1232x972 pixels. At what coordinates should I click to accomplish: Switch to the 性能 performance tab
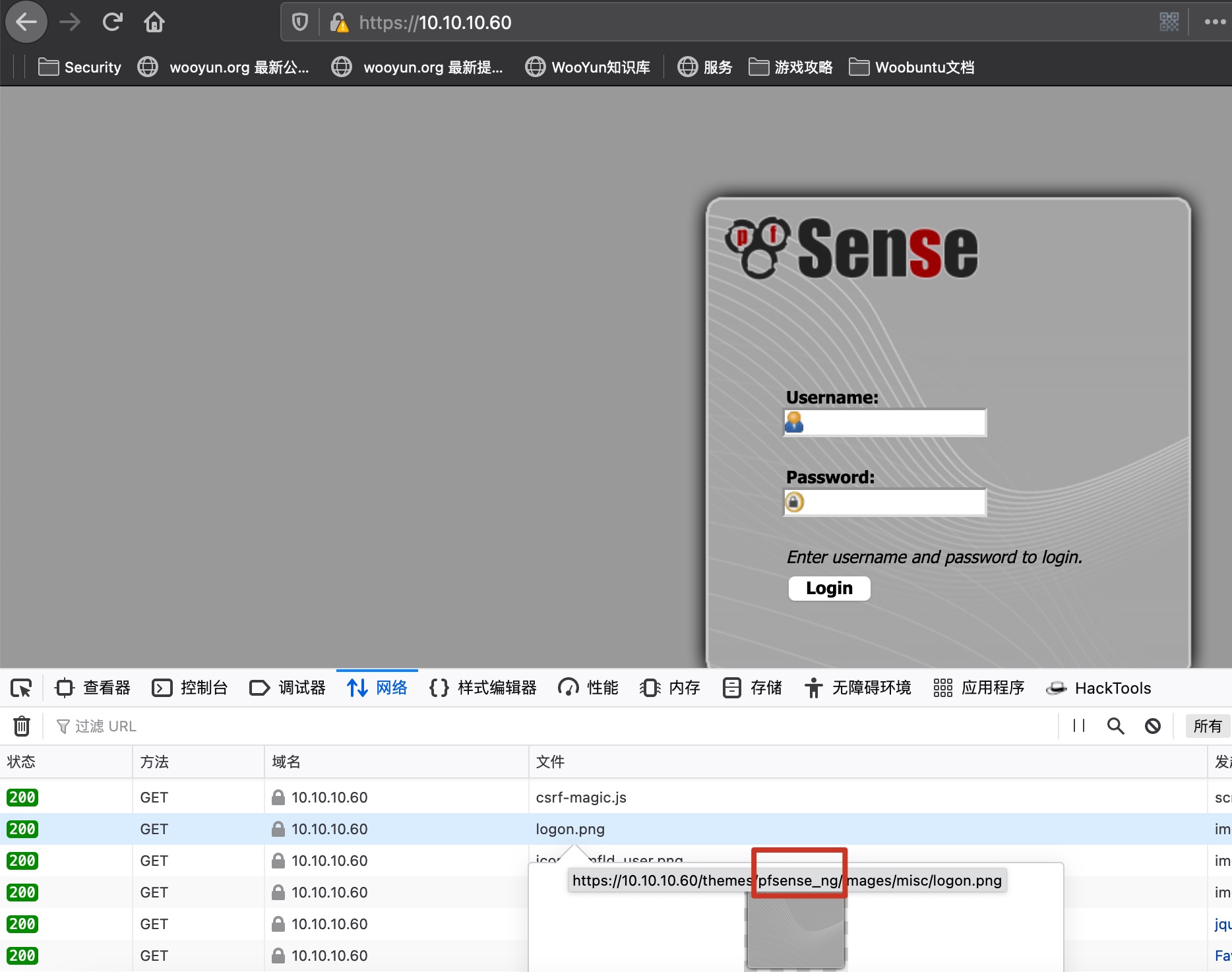tap(588, 688)
